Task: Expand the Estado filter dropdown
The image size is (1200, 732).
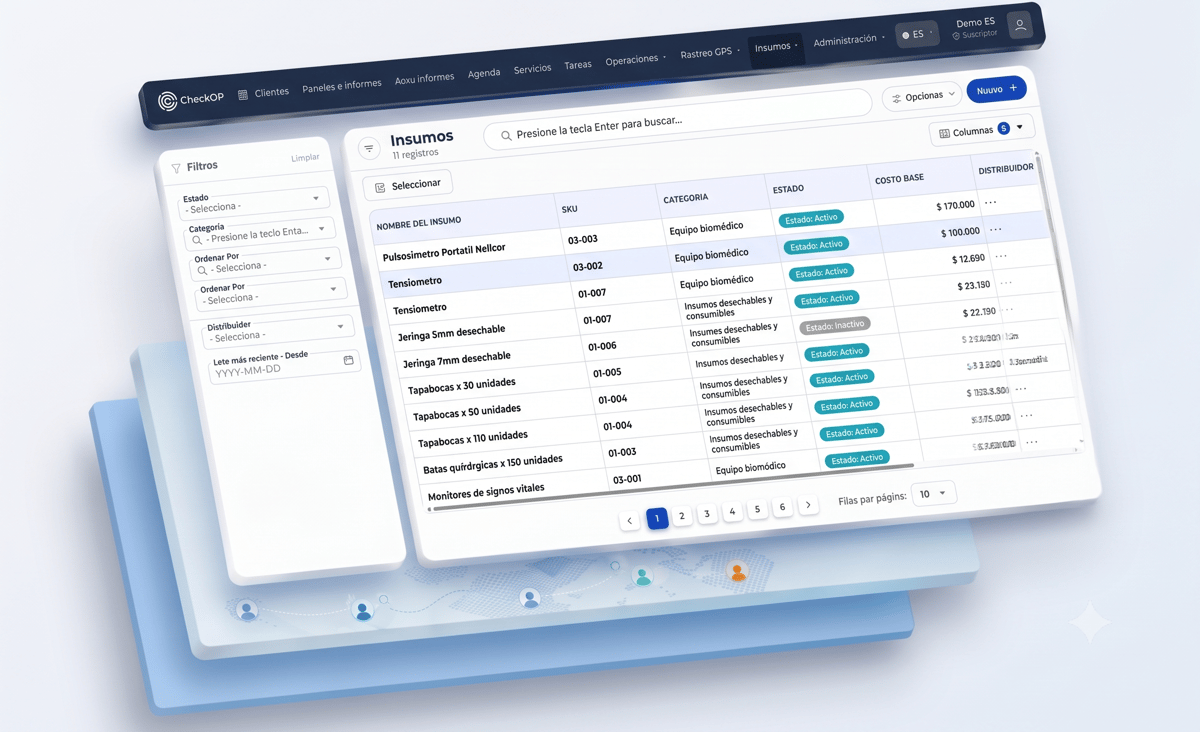Action: coord(255,203)
